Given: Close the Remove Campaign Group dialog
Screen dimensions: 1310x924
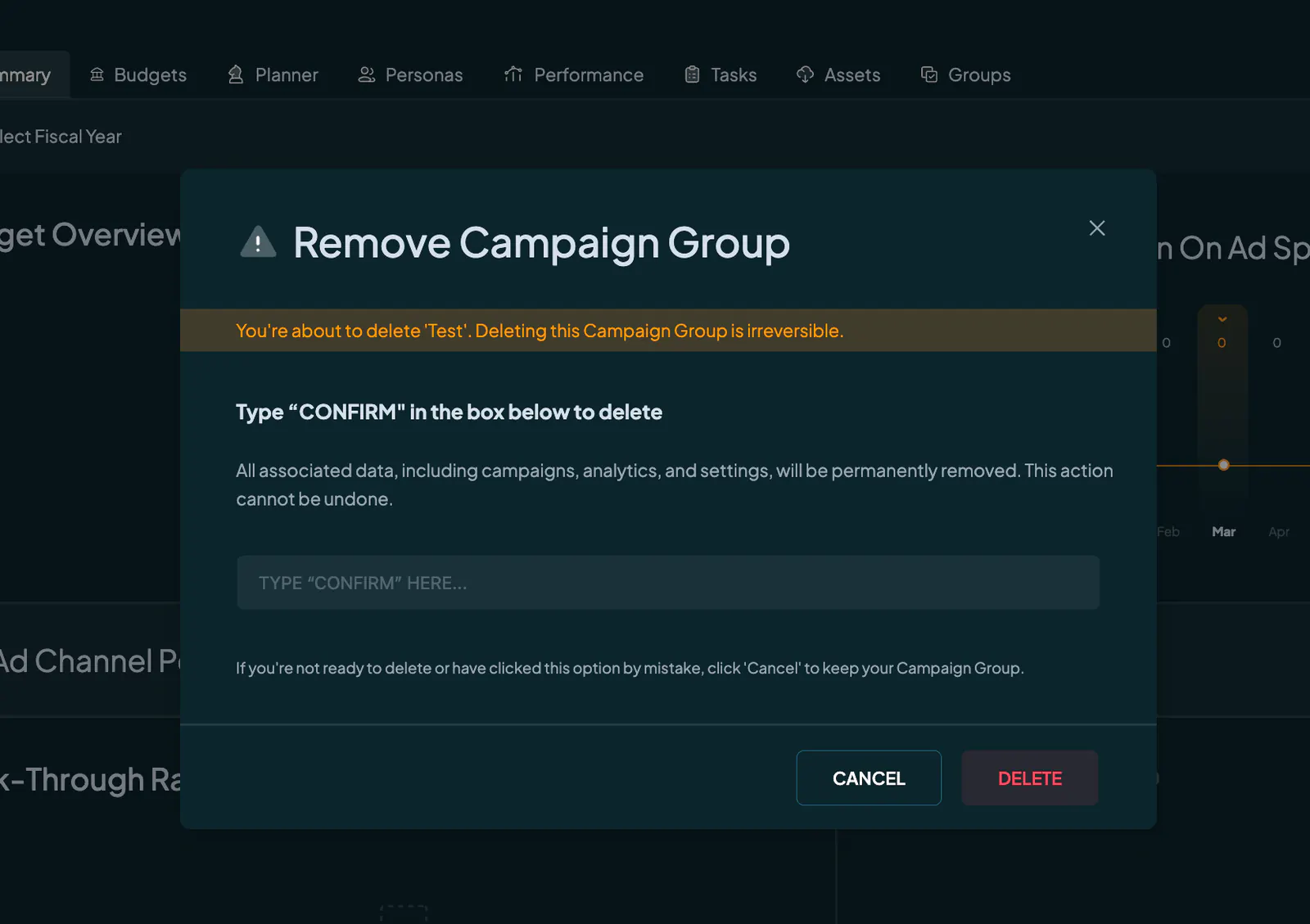Looking at the screenshot, I should click(1097, 228).
